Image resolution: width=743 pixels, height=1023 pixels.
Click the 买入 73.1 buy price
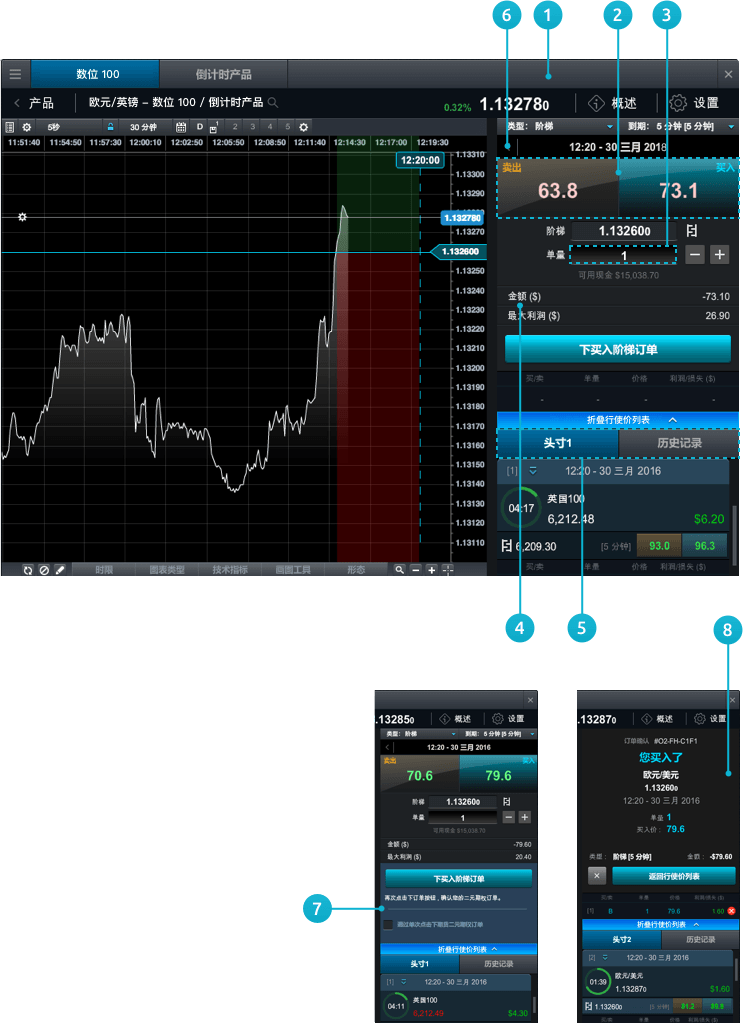pyautogui.click(x=678, y=187)
